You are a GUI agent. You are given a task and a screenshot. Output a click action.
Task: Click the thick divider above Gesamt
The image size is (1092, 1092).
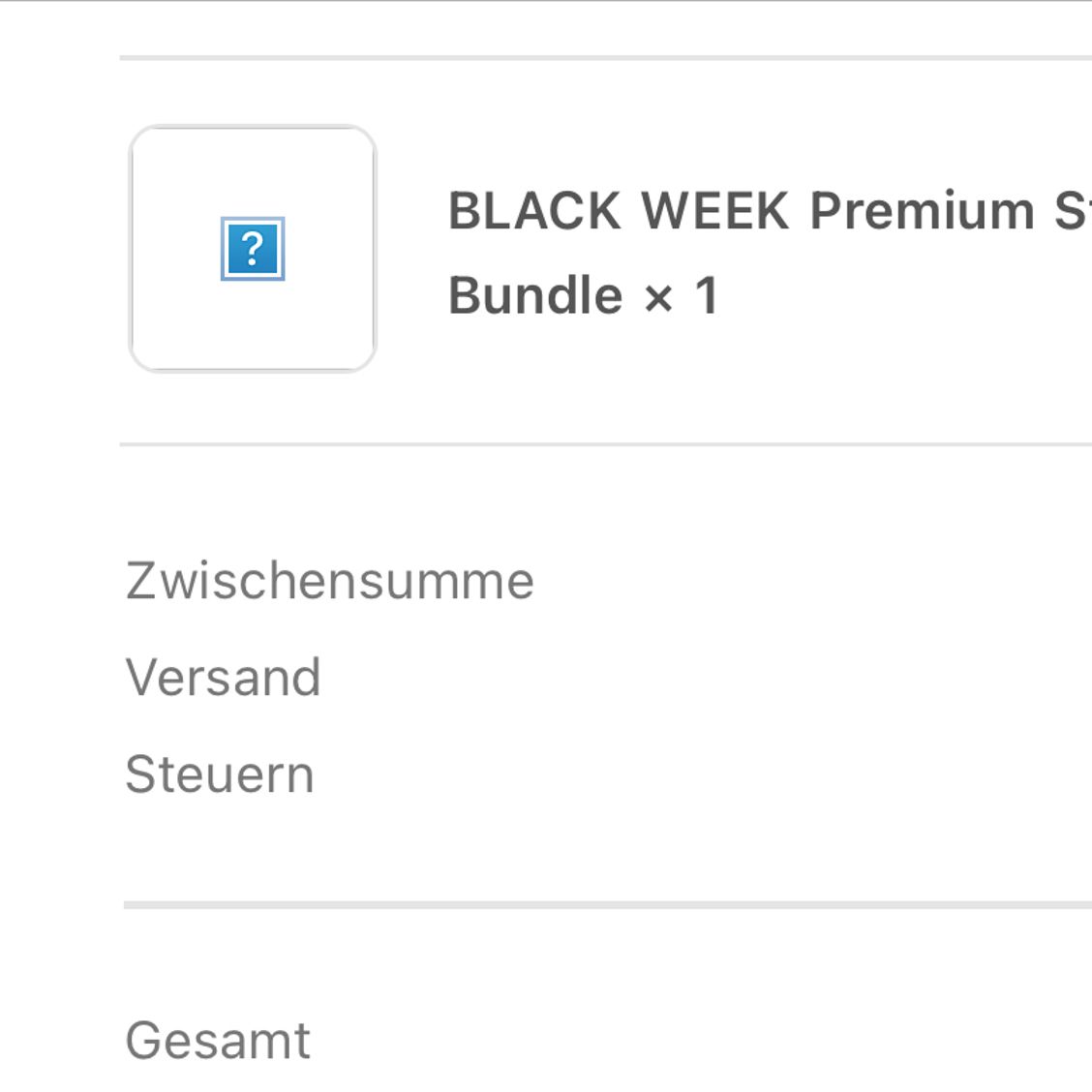point(607,905)
